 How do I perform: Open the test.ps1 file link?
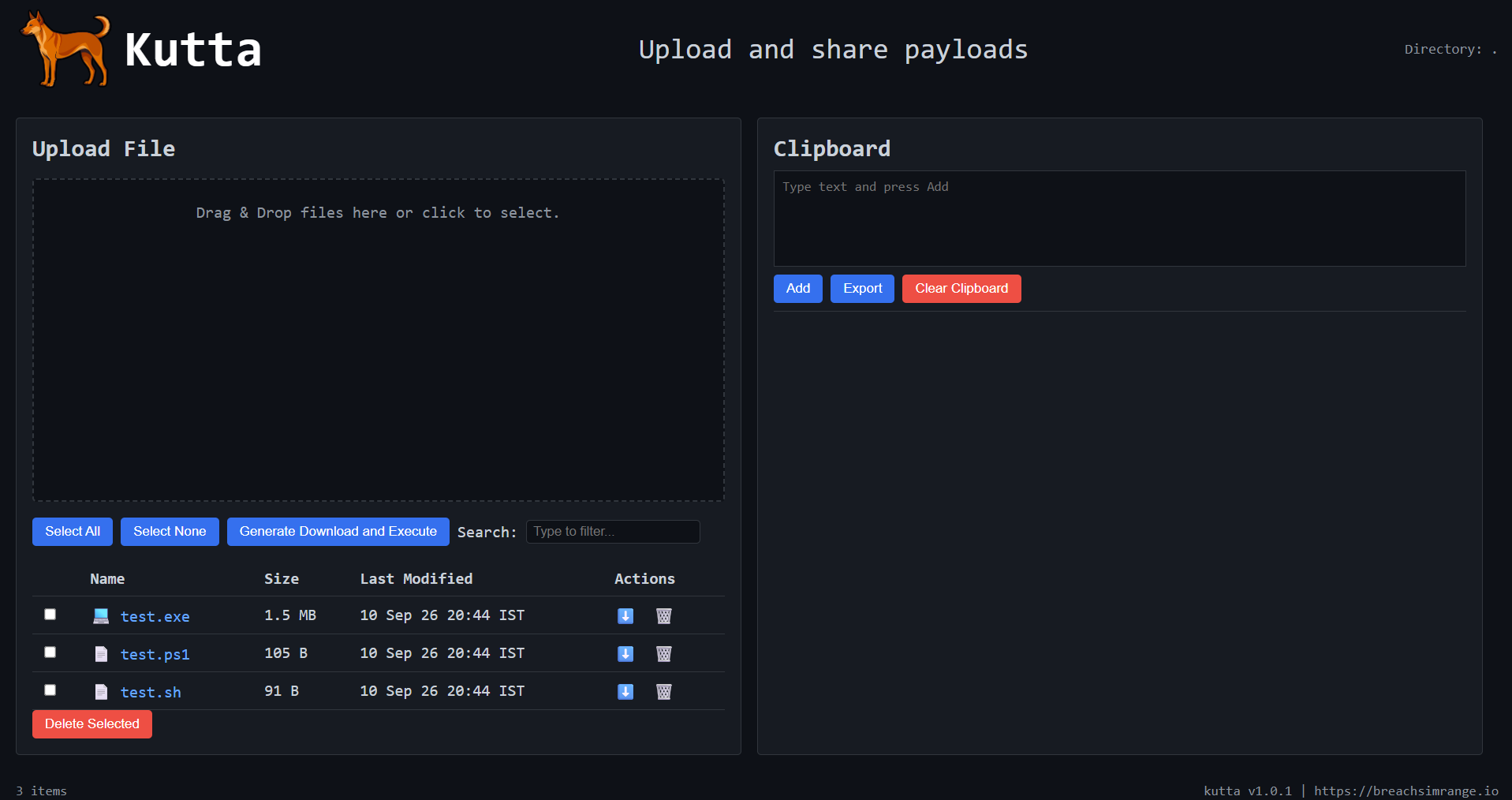click(x=155, y=655)
